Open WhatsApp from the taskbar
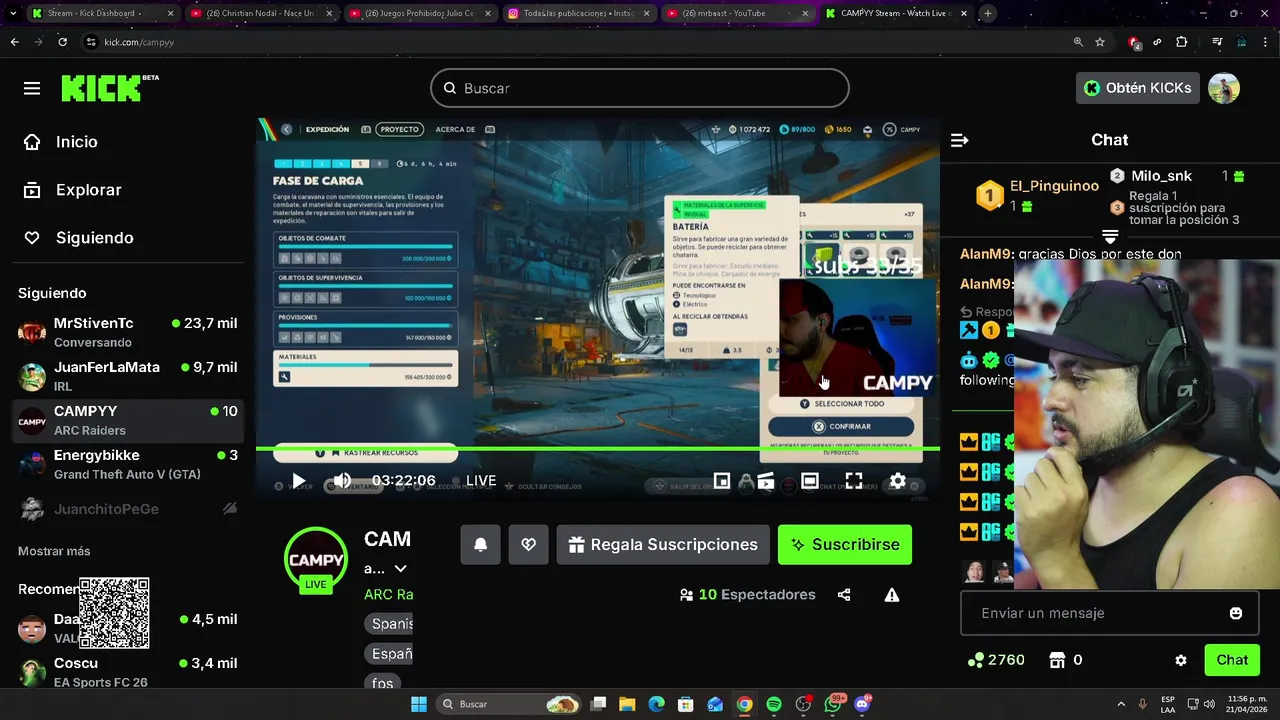This screenshot has height=720, width=1280. tap(833, 704)
